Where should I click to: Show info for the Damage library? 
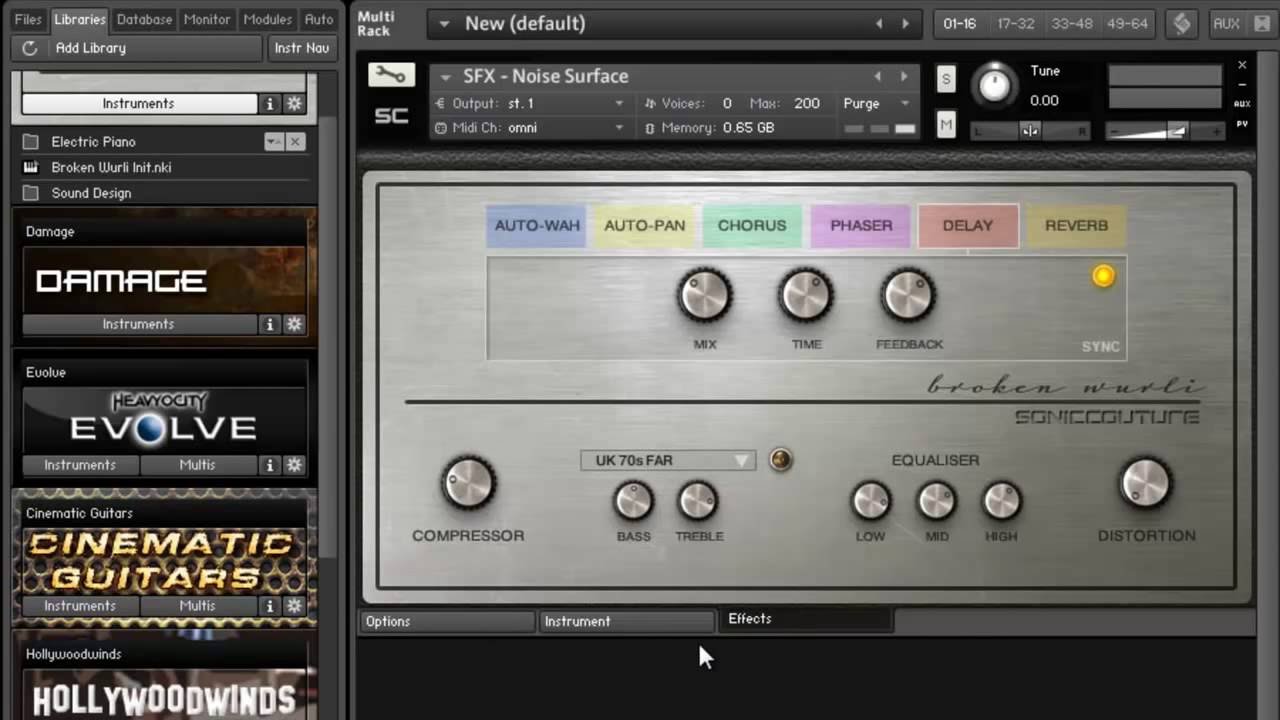[270, 324]
